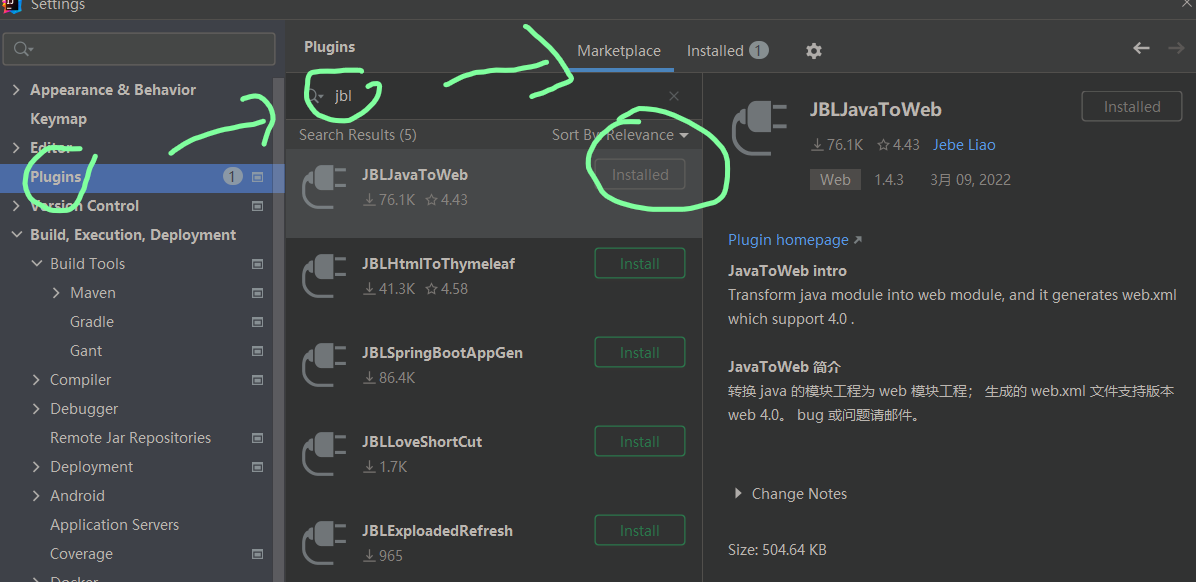This screenshot has height=582, width=1196.
Task: Click Installed button in JBLJavaToWeb list row
Action: click(x=640, y=175)
